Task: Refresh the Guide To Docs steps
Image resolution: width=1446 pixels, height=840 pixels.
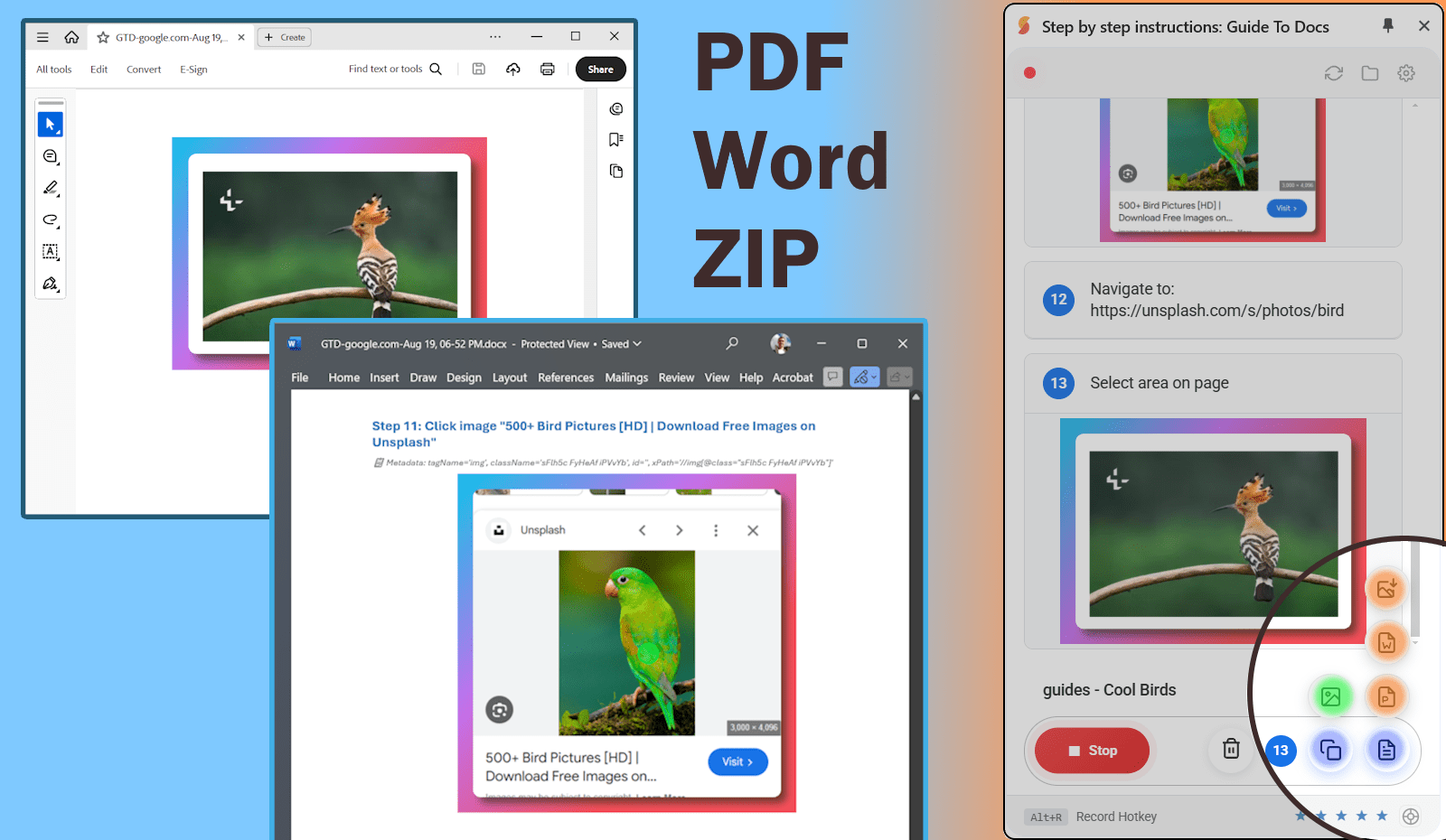Action: click(1334, 73)
